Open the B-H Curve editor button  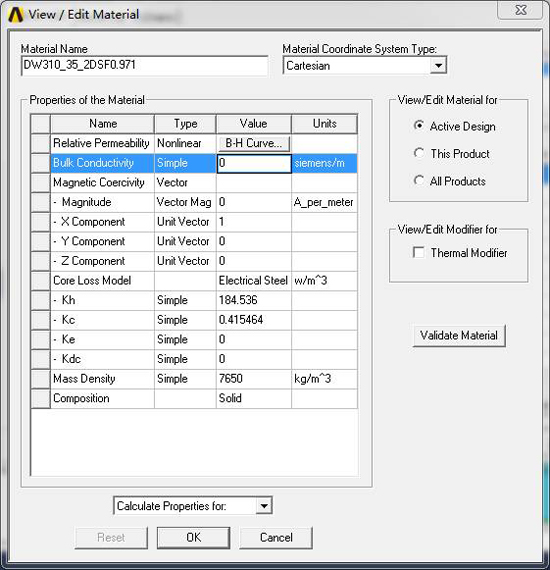pos(254,143)
